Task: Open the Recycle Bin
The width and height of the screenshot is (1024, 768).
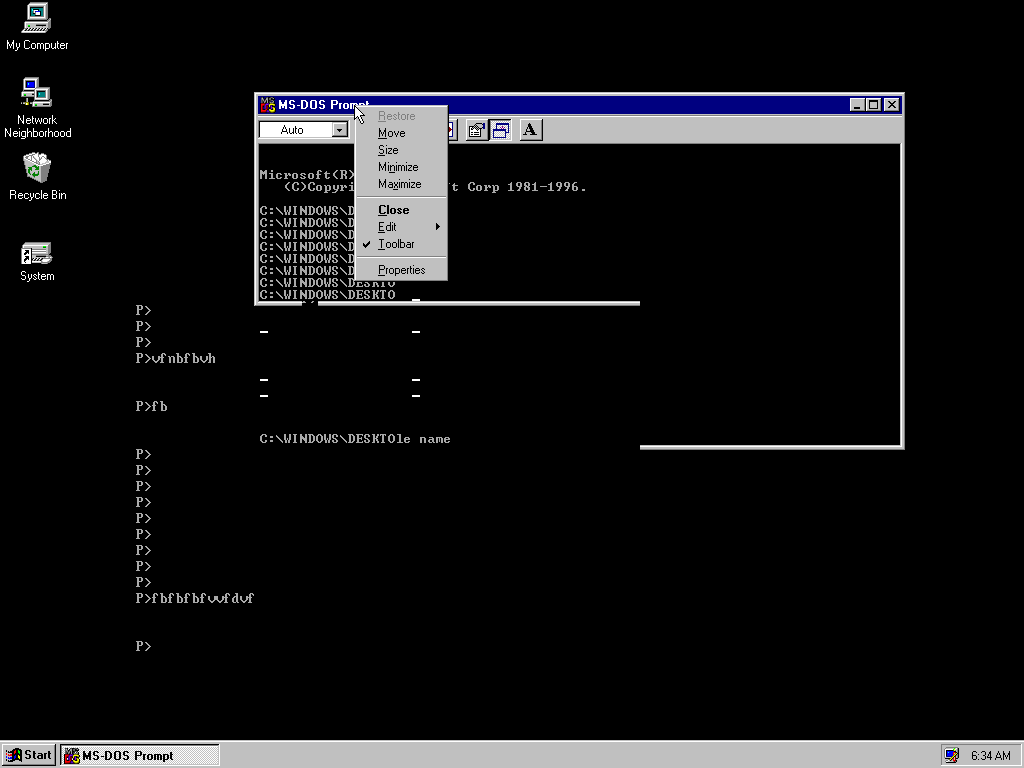Action: (x=36, y=170)
